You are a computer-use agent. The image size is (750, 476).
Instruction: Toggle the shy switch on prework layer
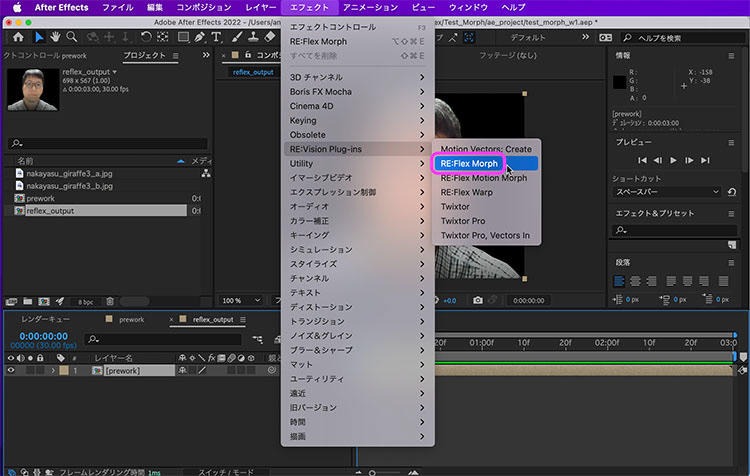[182, 370]
